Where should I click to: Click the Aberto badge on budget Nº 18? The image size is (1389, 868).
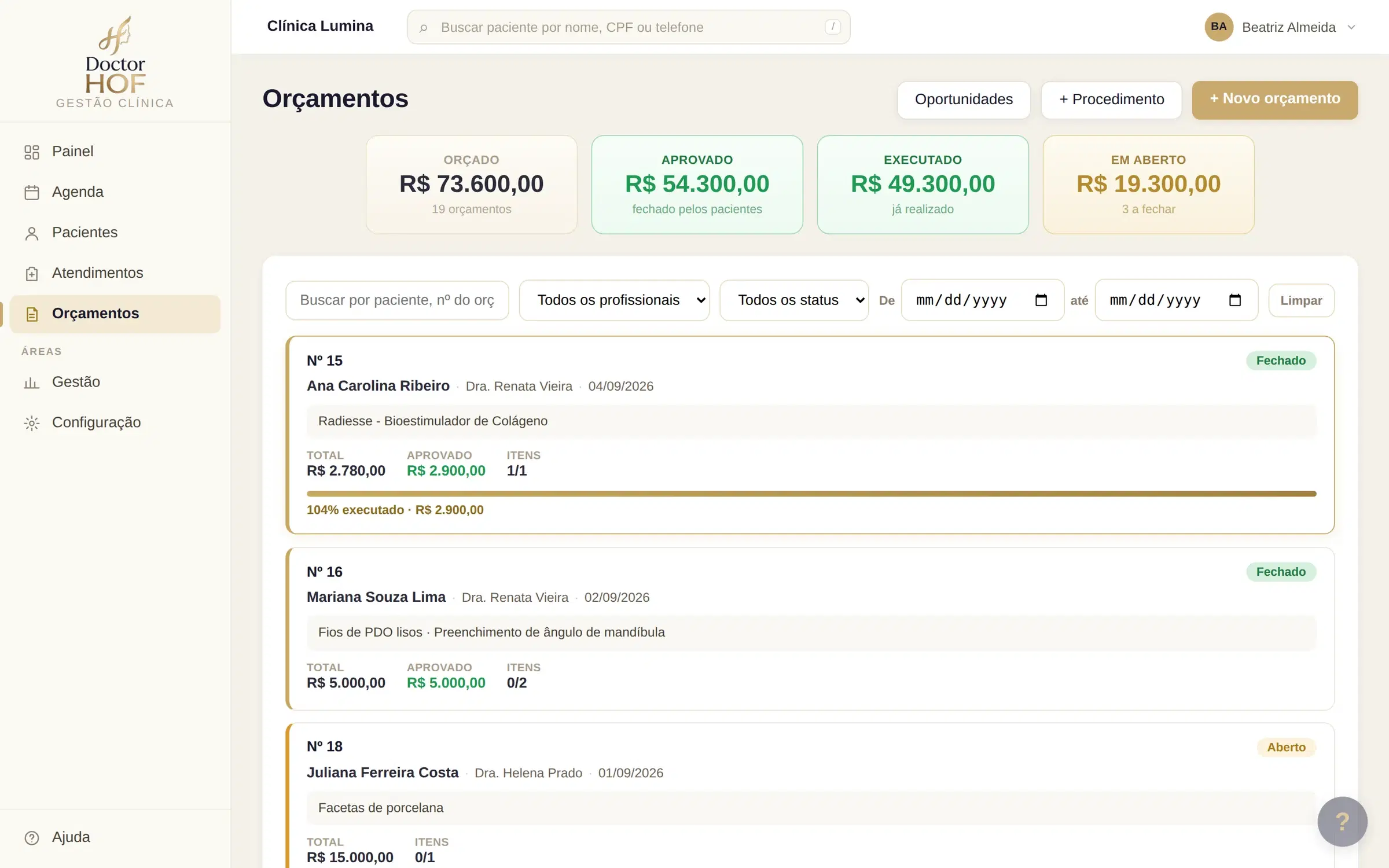tap(1286, 747)
